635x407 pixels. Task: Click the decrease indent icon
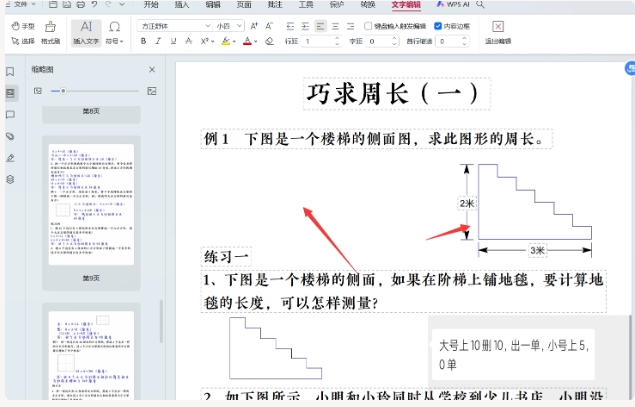pyautogui.click(x=290, y=26)
